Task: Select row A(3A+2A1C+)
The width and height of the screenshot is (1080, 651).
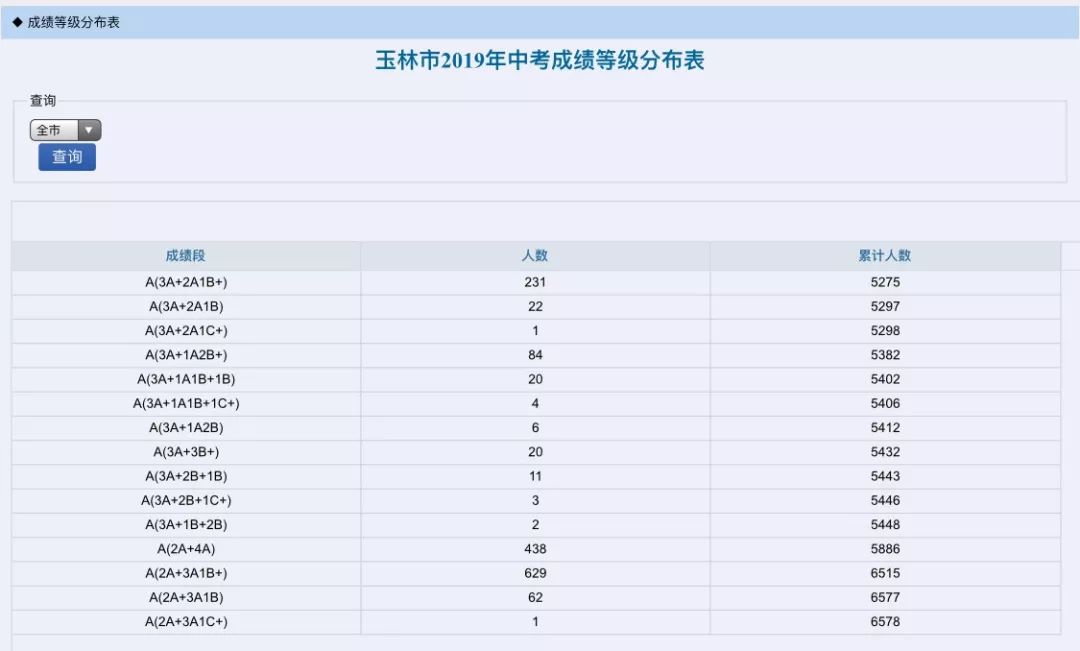Action: [x=536, y=331]
